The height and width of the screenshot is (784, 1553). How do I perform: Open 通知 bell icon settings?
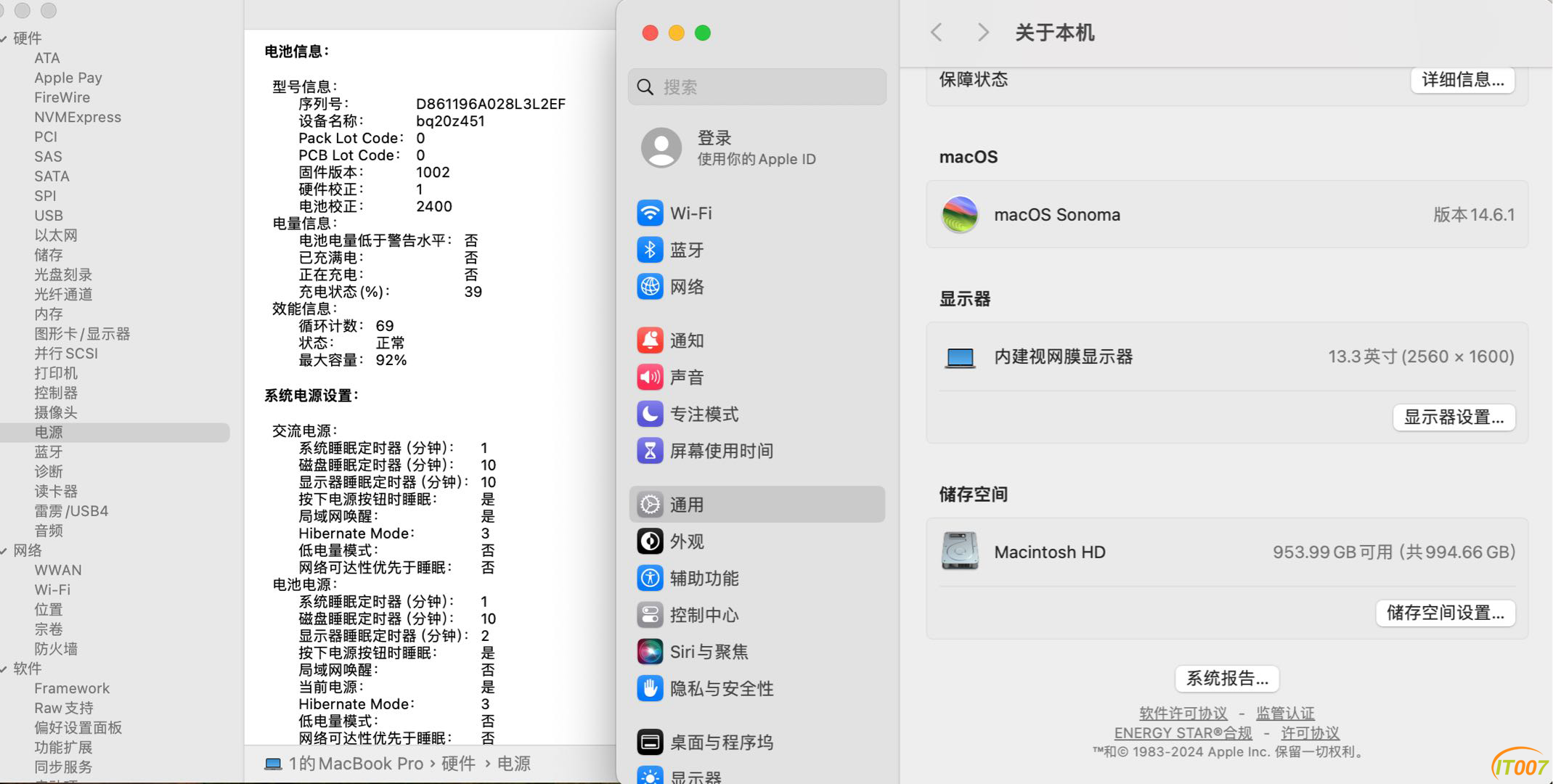click(x=650, y=340)
